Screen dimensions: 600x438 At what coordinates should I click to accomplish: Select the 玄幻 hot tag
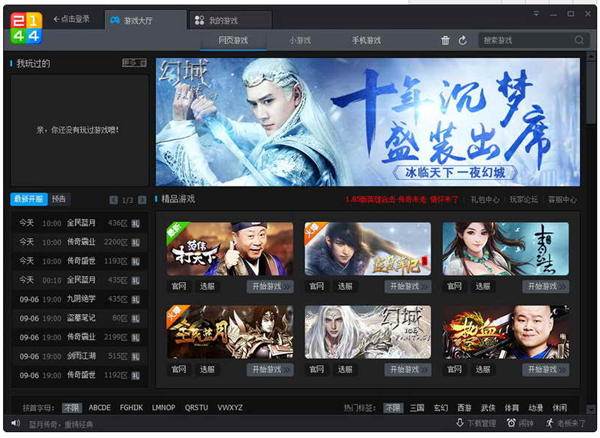(441, 408)
